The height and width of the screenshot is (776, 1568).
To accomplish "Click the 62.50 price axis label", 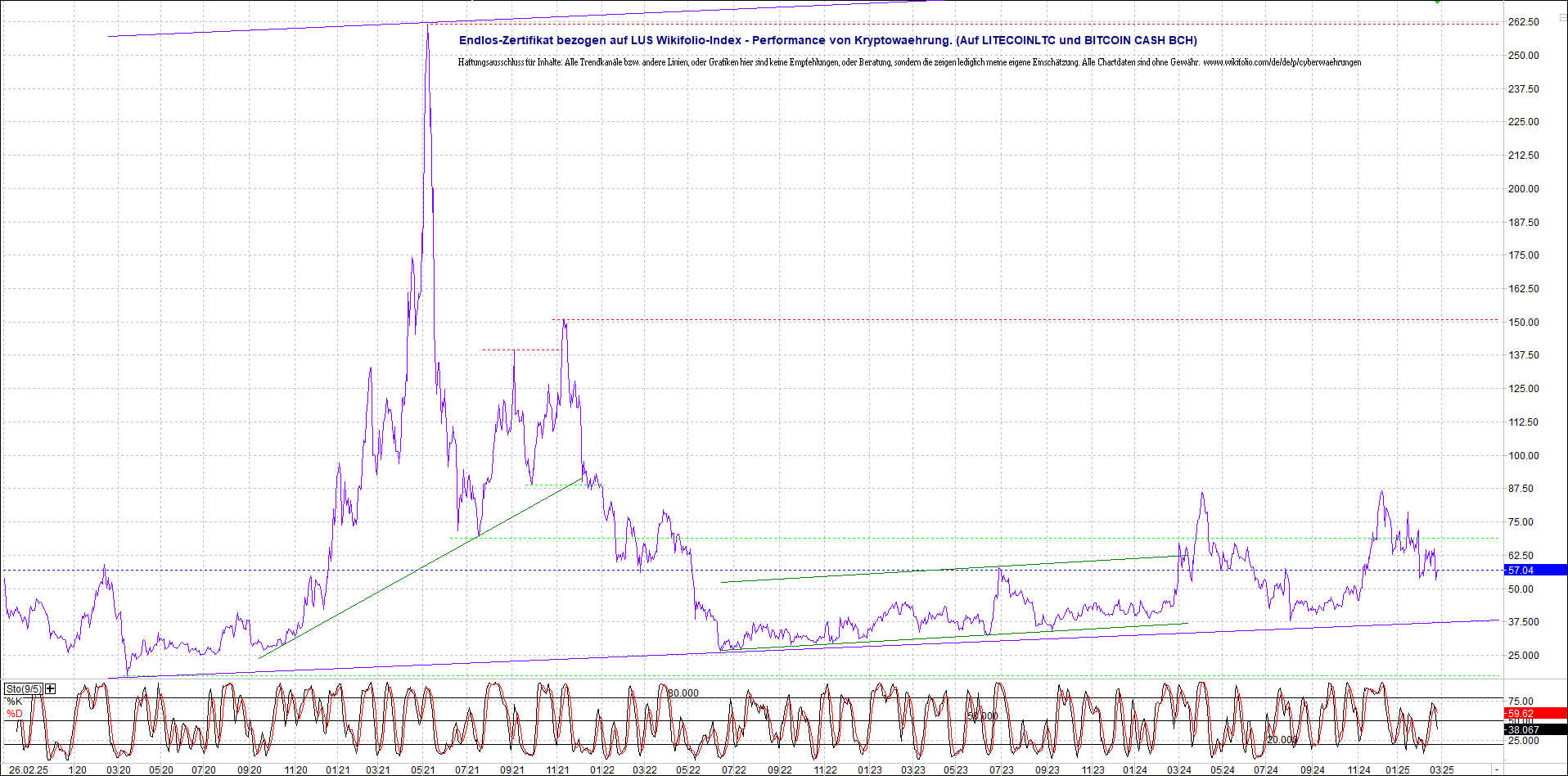I will point(1521,556).
